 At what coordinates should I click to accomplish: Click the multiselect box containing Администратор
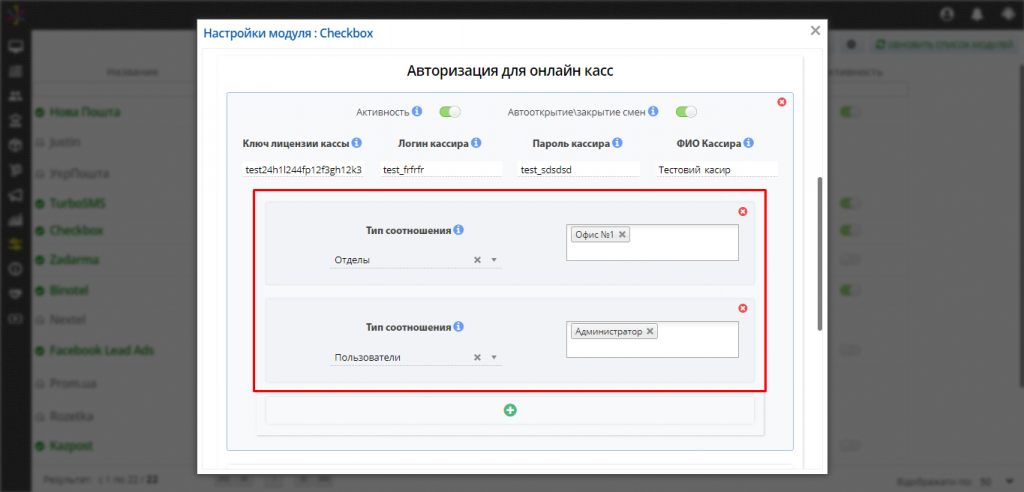652,339
